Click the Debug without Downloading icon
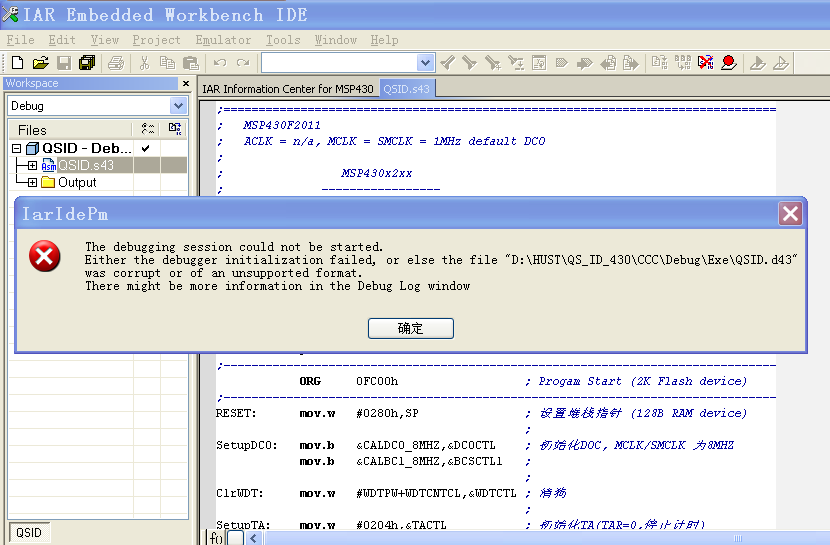This screenshot has height=545, width=830. [781, 63]
